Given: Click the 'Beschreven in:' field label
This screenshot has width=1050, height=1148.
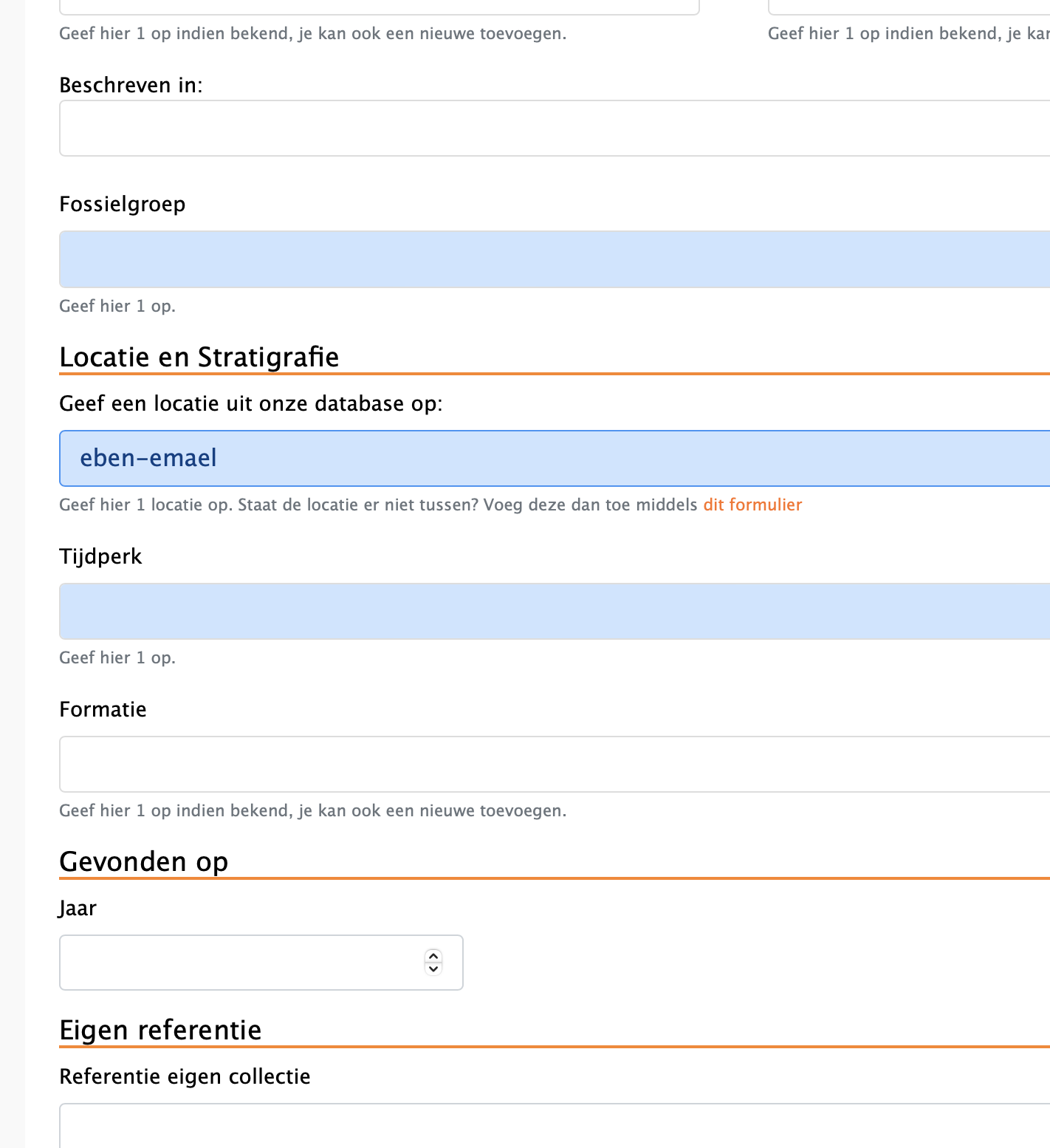Looking at the screenshot, I should (131, 86).
